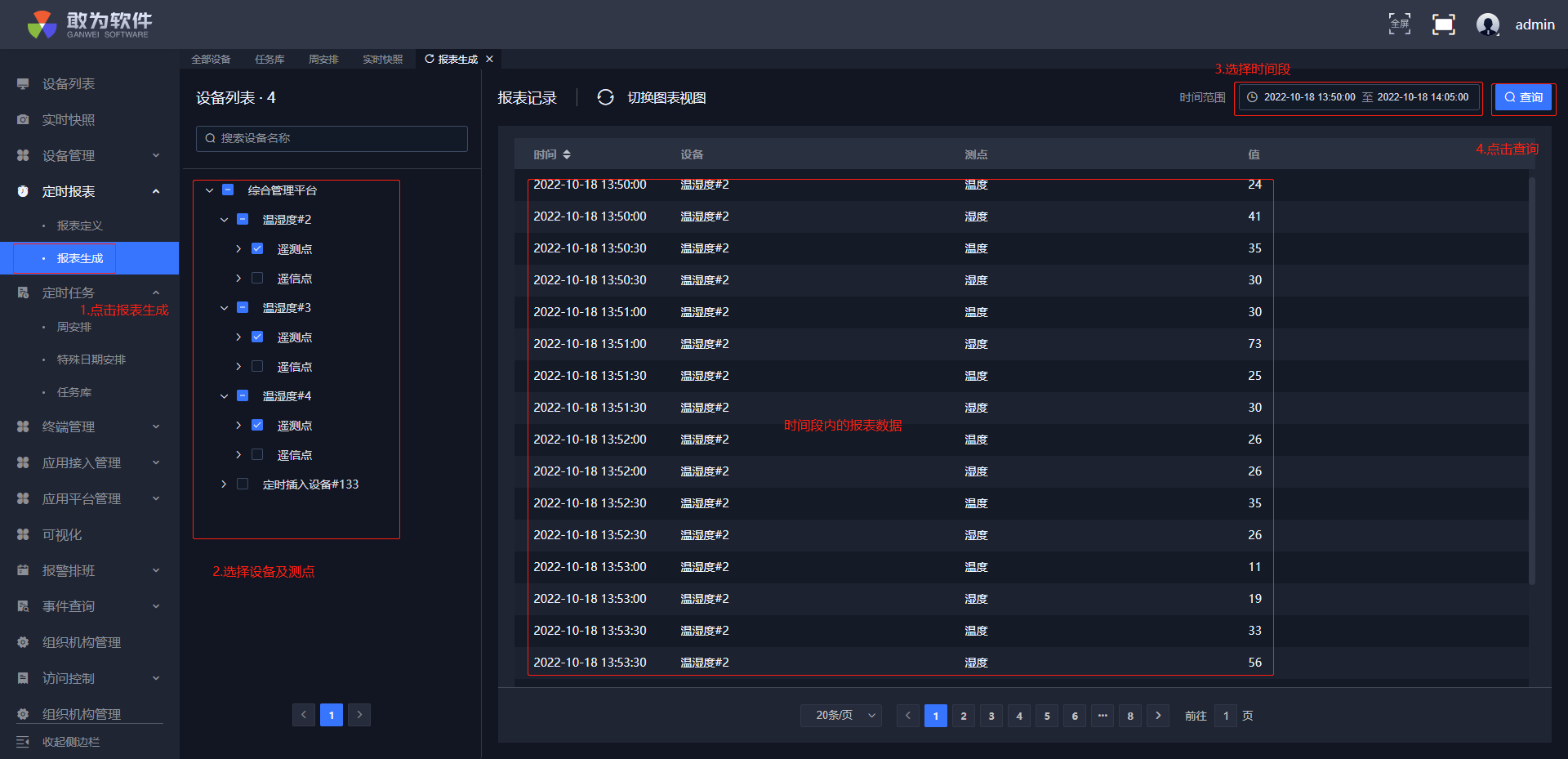Collapse the 温湿度#4 tree node
This screenshot has height=759, width=1568.
click(x=224, y=396)
